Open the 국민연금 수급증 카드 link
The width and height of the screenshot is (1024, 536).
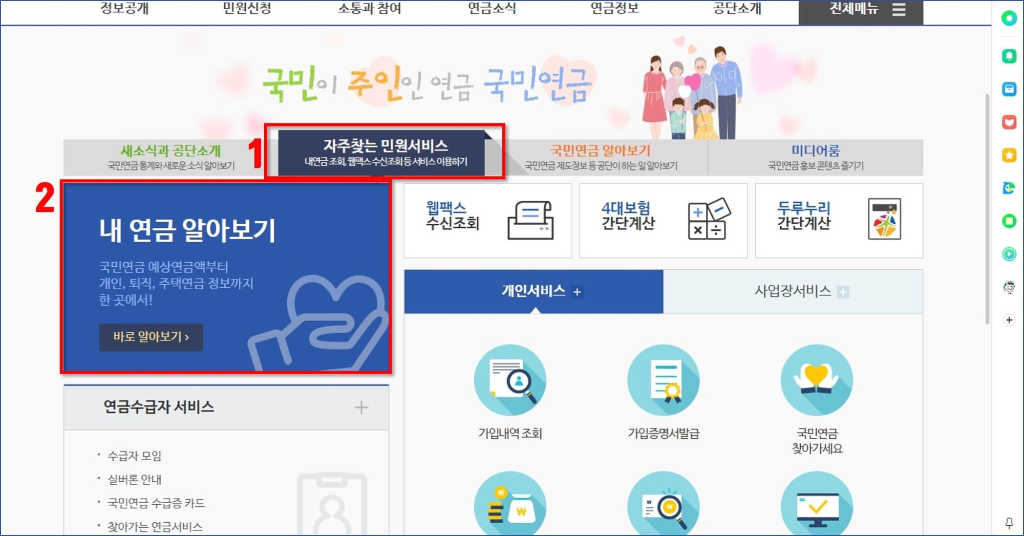(156, 503)
